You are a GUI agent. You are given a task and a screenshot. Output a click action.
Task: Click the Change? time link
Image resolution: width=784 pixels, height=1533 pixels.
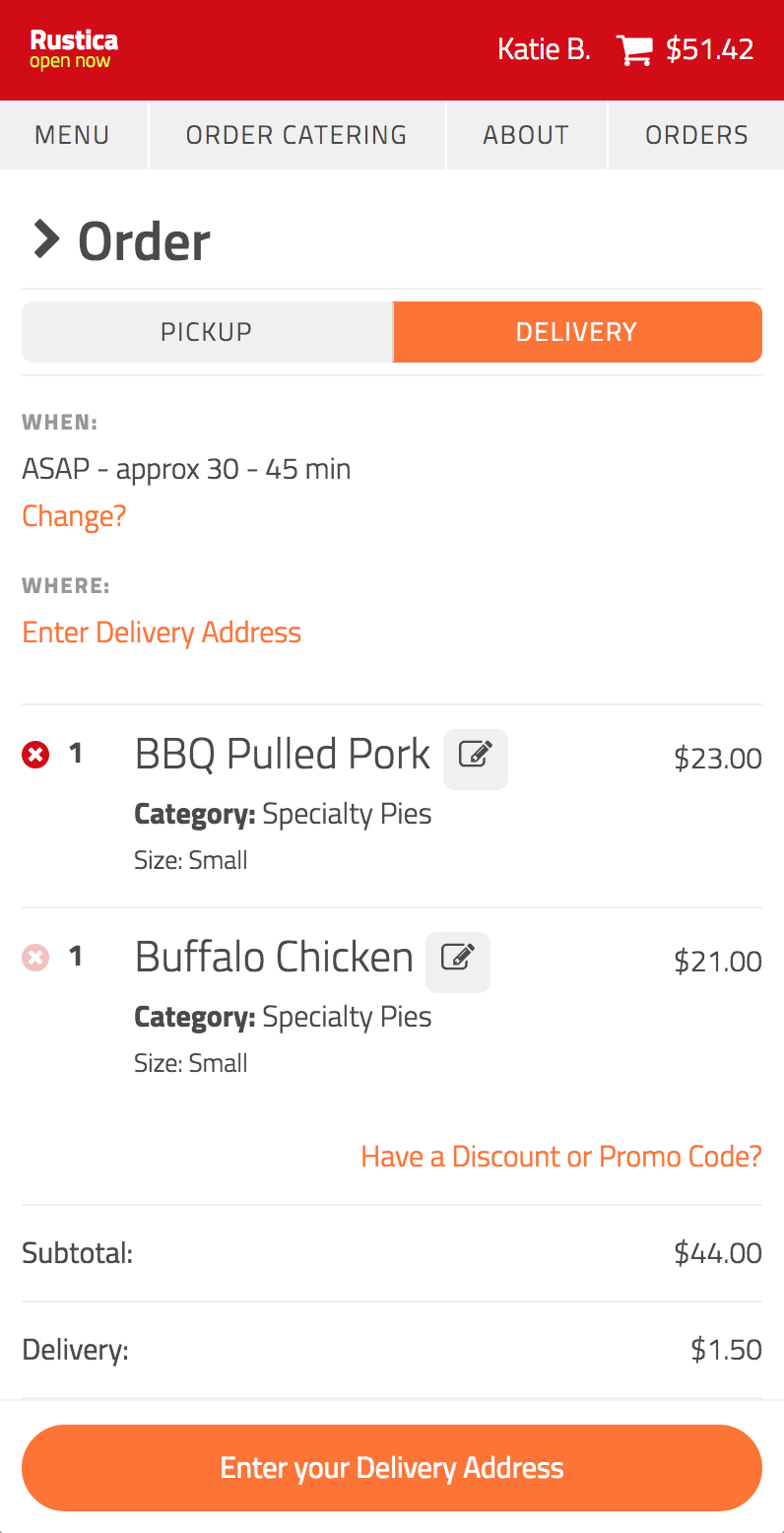74,516
